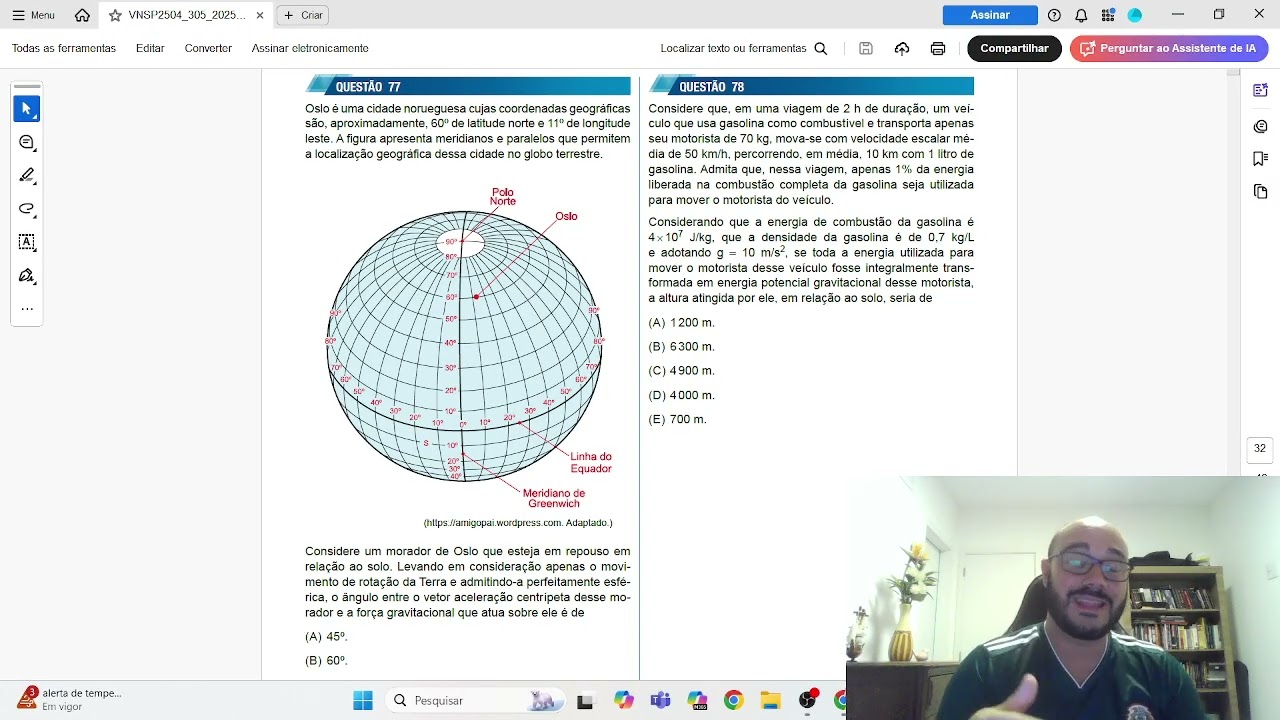
Task: Open Windows Start button
Action: point(362,700)
